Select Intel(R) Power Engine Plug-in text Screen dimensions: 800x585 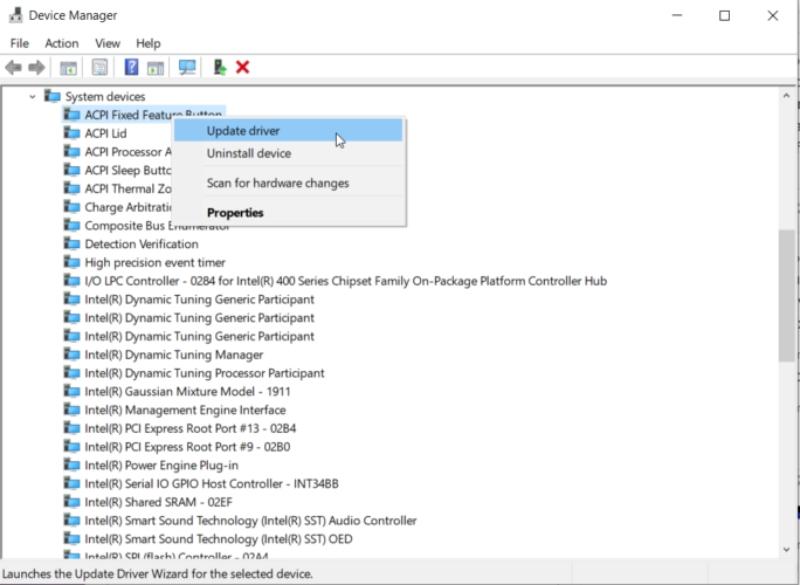161,465
